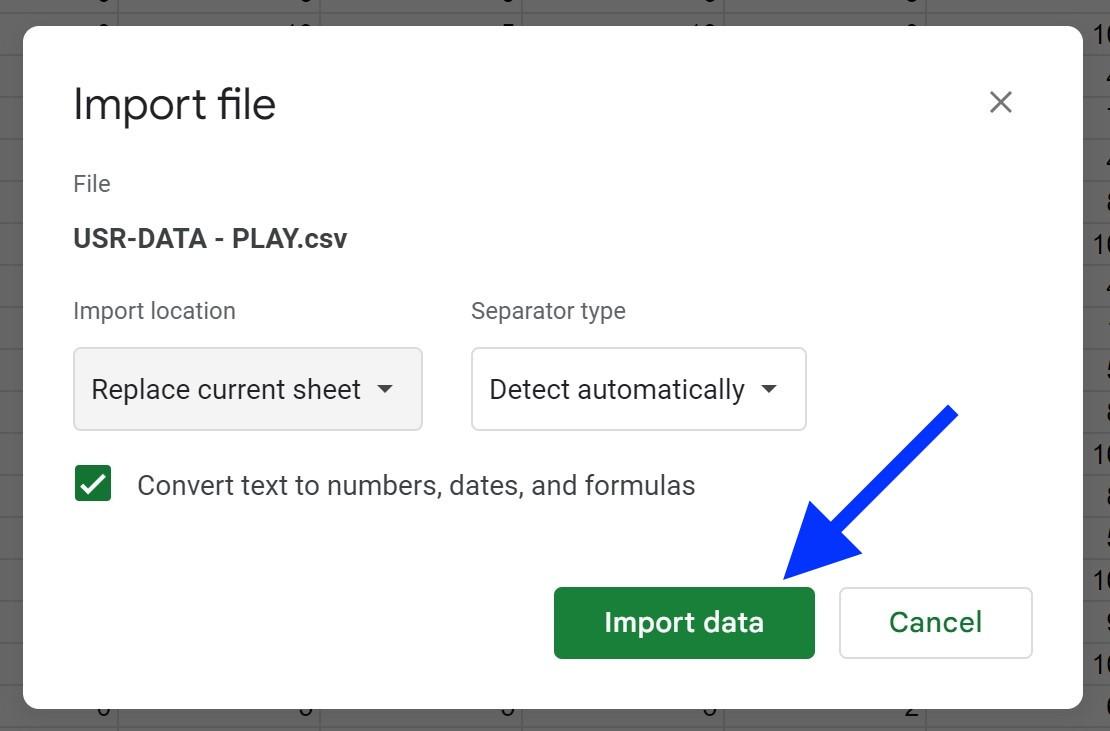1110x731 pixels.
Task: Close the Import file dialog
Action: [1000, 102]
